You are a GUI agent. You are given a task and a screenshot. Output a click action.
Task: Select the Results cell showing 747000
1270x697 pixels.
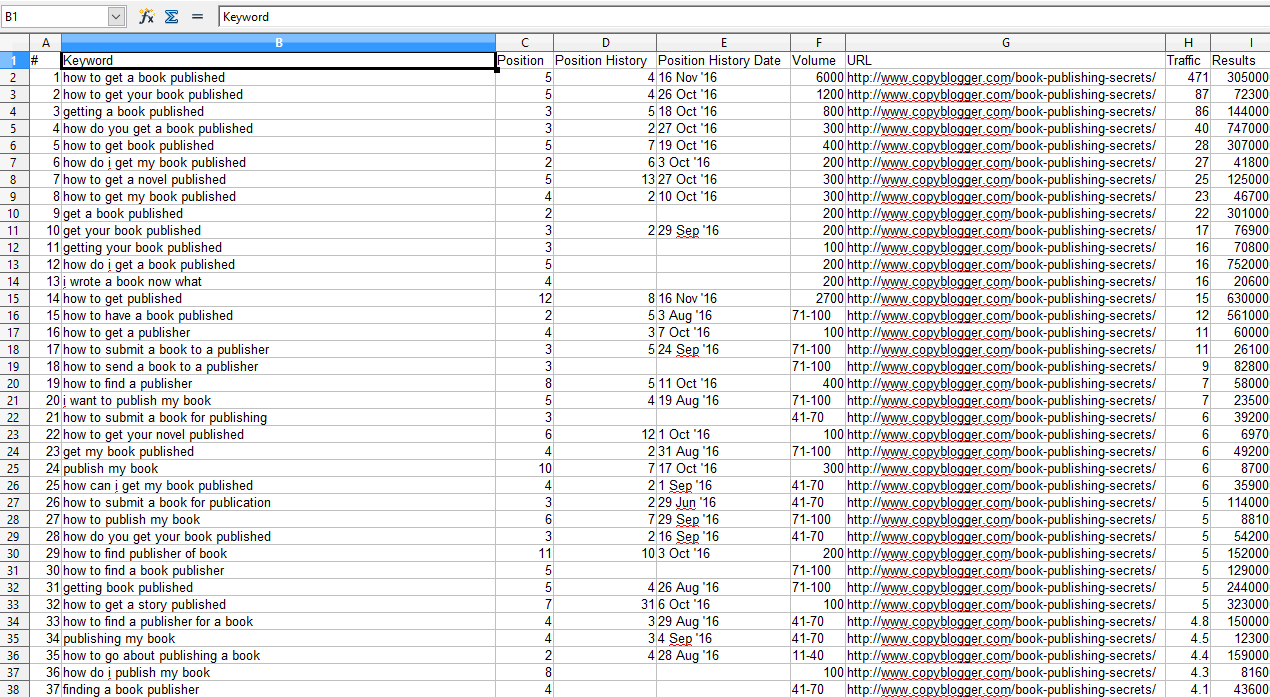click(x=1240, y=129)
